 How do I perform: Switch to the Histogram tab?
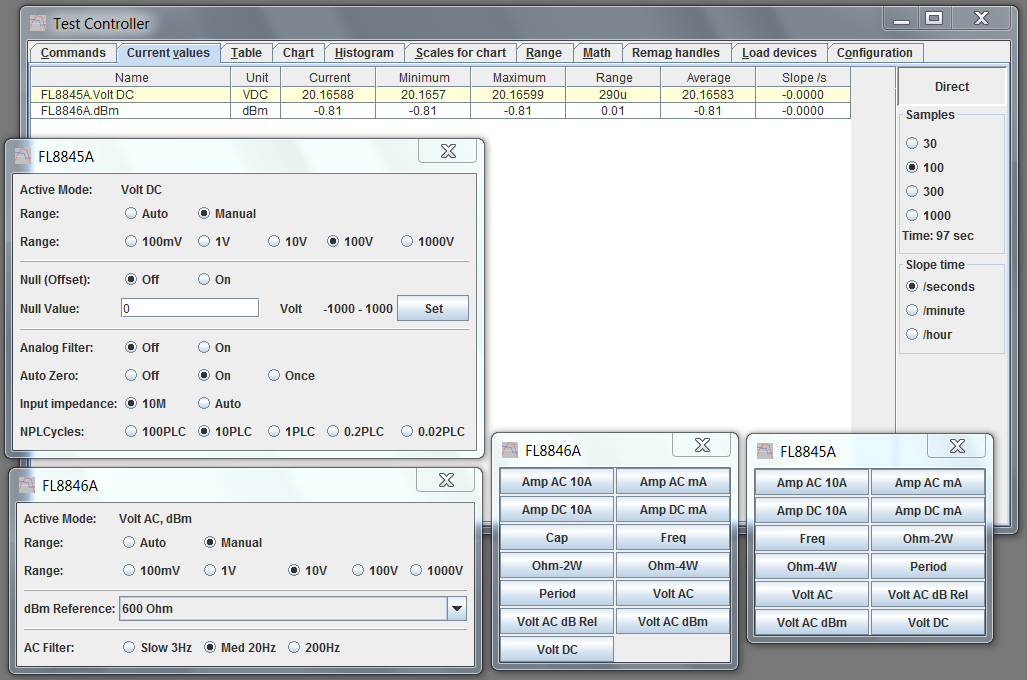[364, 53]
